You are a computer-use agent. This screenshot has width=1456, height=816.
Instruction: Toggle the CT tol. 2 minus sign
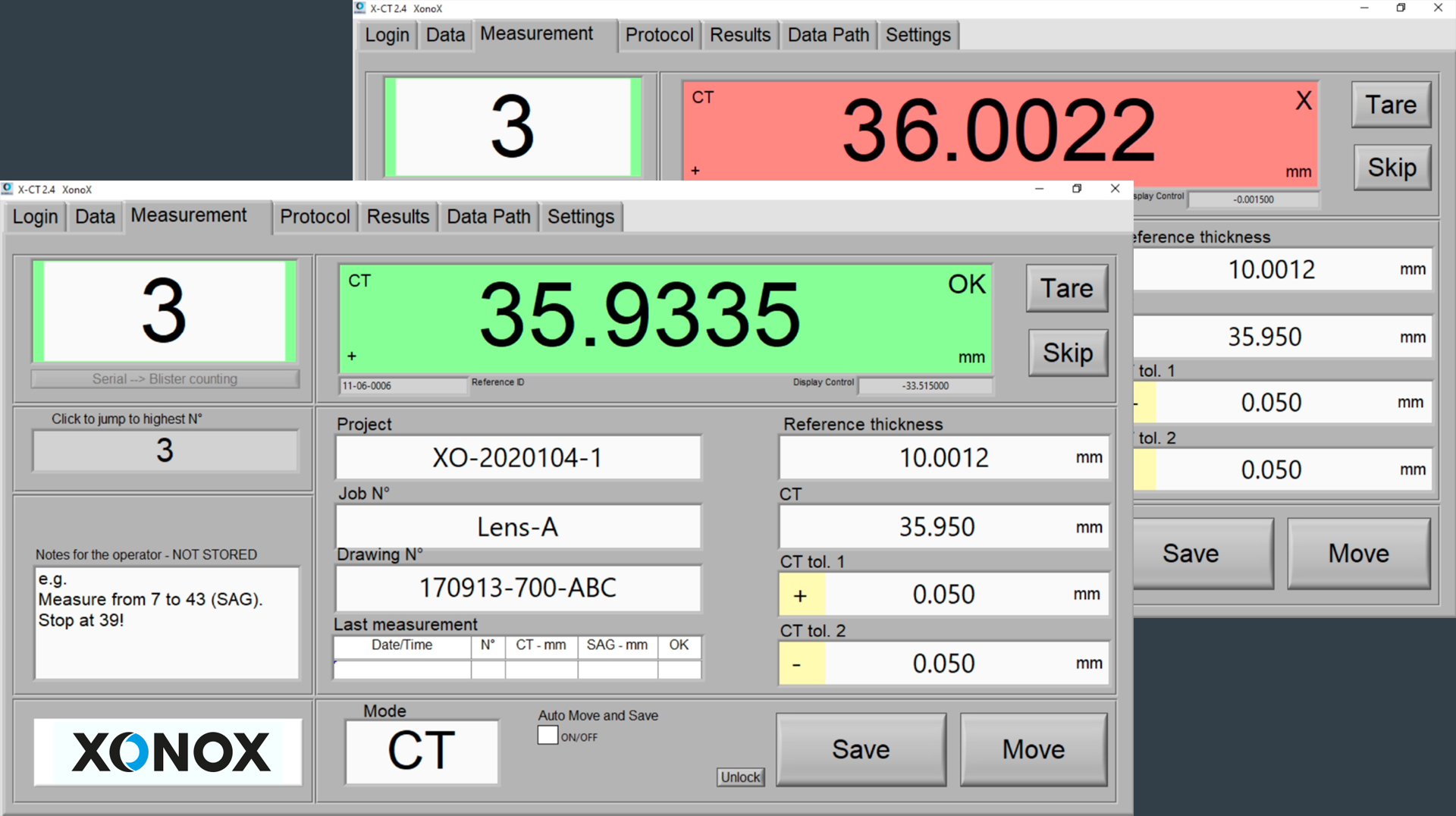801,664
